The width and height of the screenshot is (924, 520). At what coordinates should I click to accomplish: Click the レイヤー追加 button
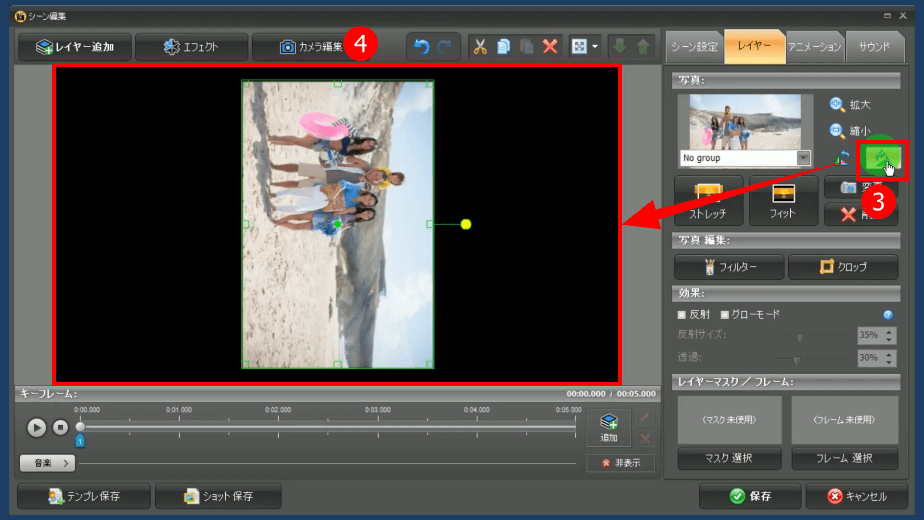[74, 46]
